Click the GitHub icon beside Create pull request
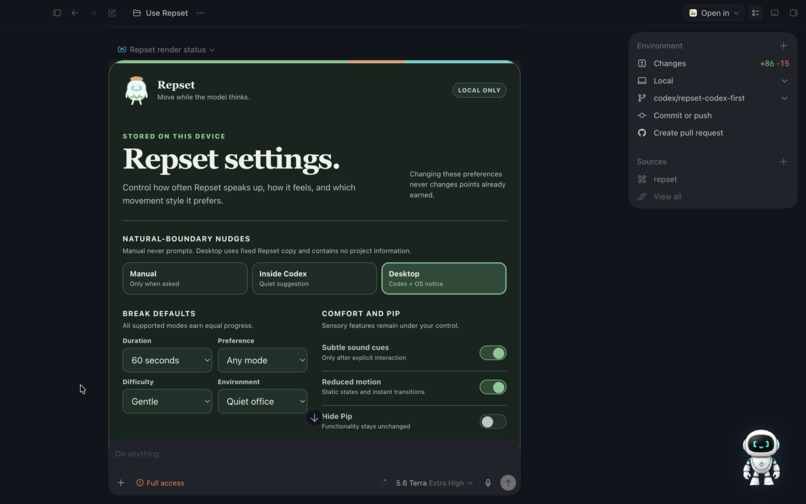 pyautogui.click(x=642, y=133)
